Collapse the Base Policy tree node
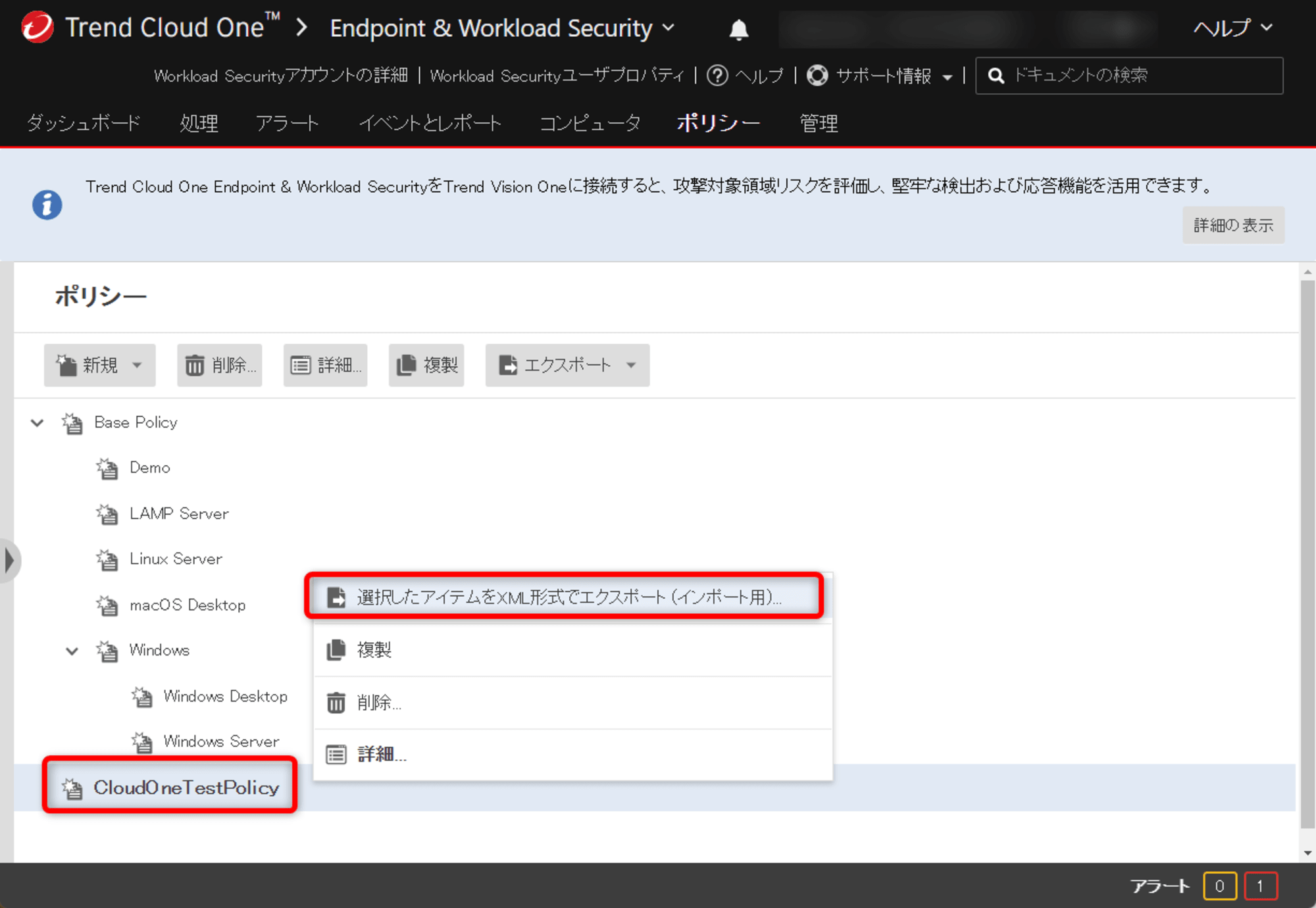This screenshot has width=1316, height=908. 38,422
